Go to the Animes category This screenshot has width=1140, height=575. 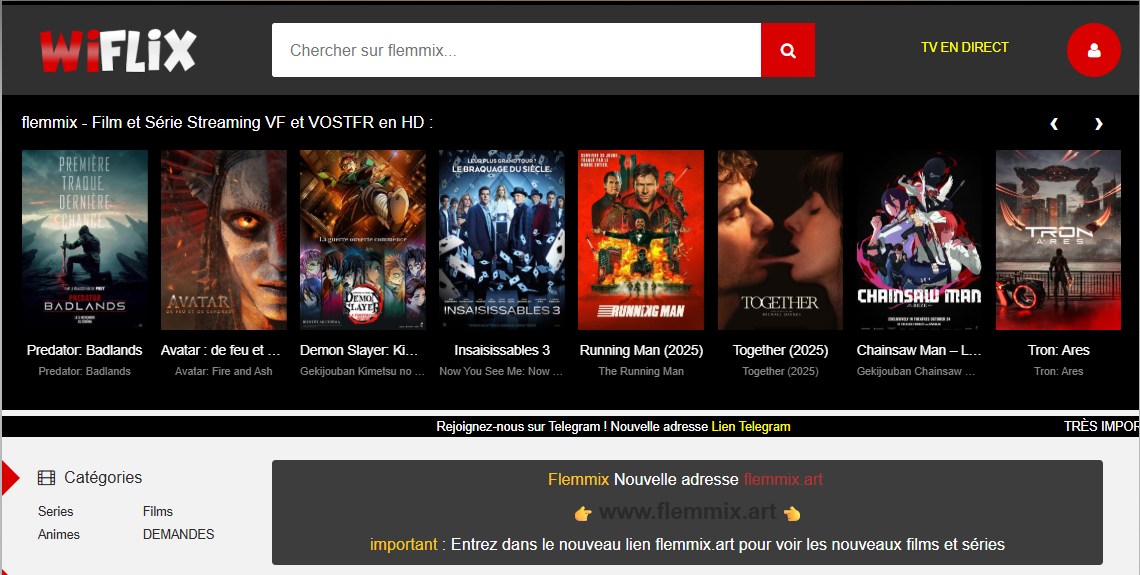point(59,534)
